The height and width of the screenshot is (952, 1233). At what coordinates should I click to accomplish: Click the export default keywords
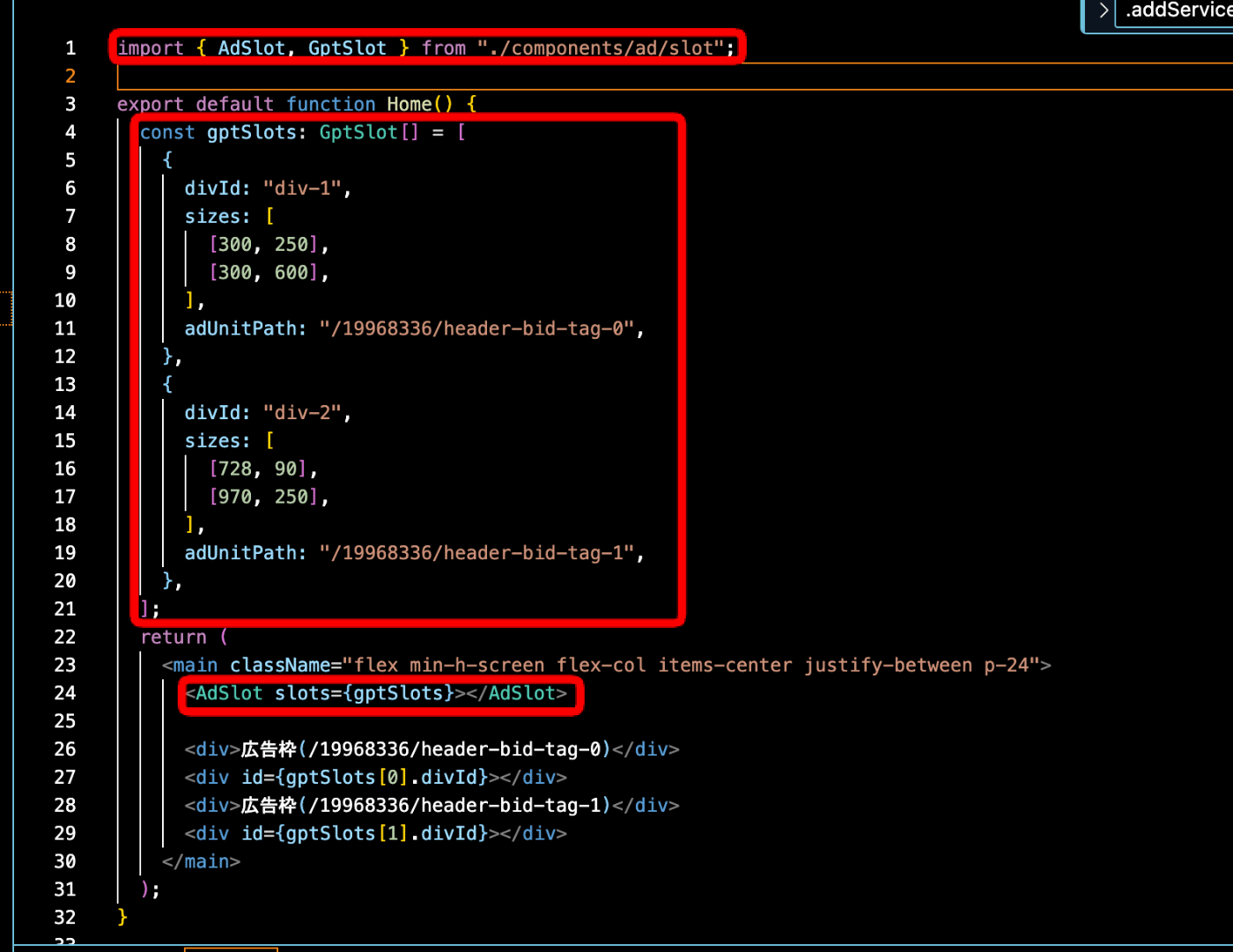pos(196,104)
